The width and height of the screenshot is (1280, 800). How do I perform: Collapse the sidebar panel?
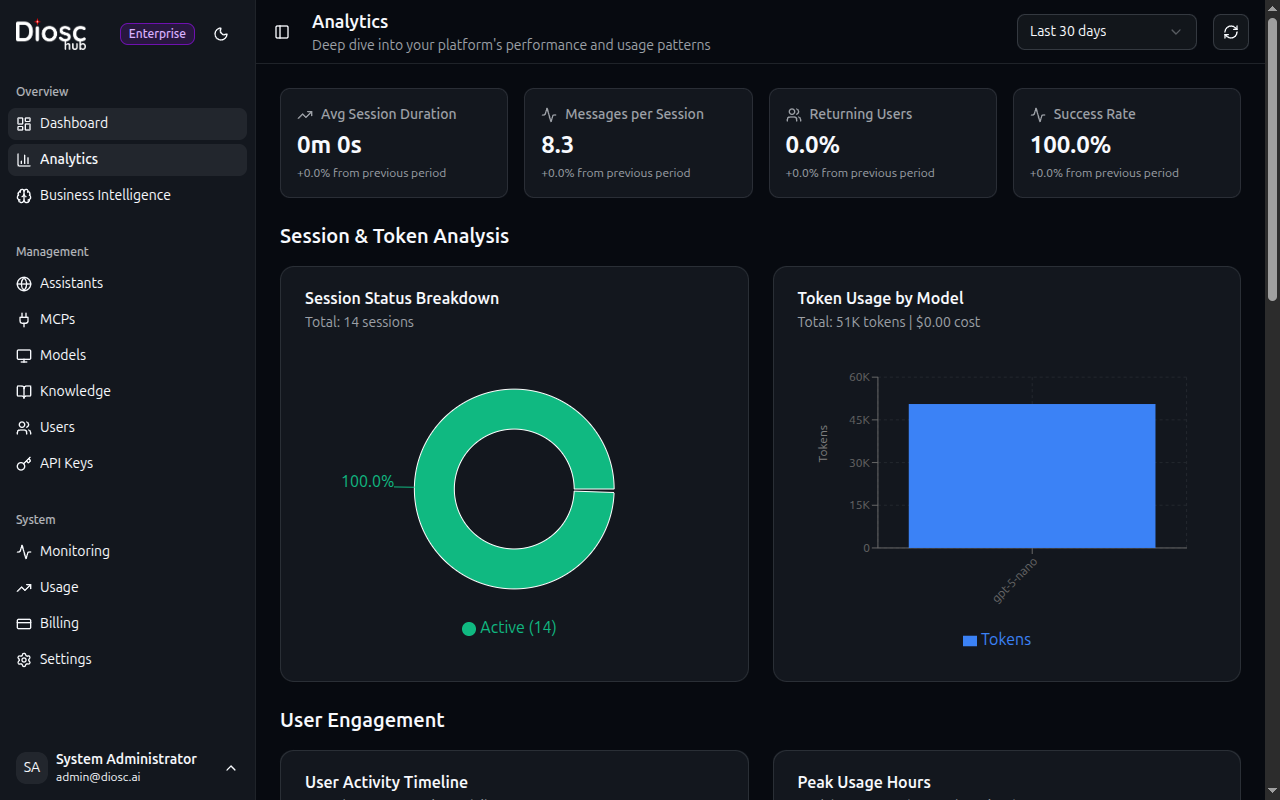point(281,31)
